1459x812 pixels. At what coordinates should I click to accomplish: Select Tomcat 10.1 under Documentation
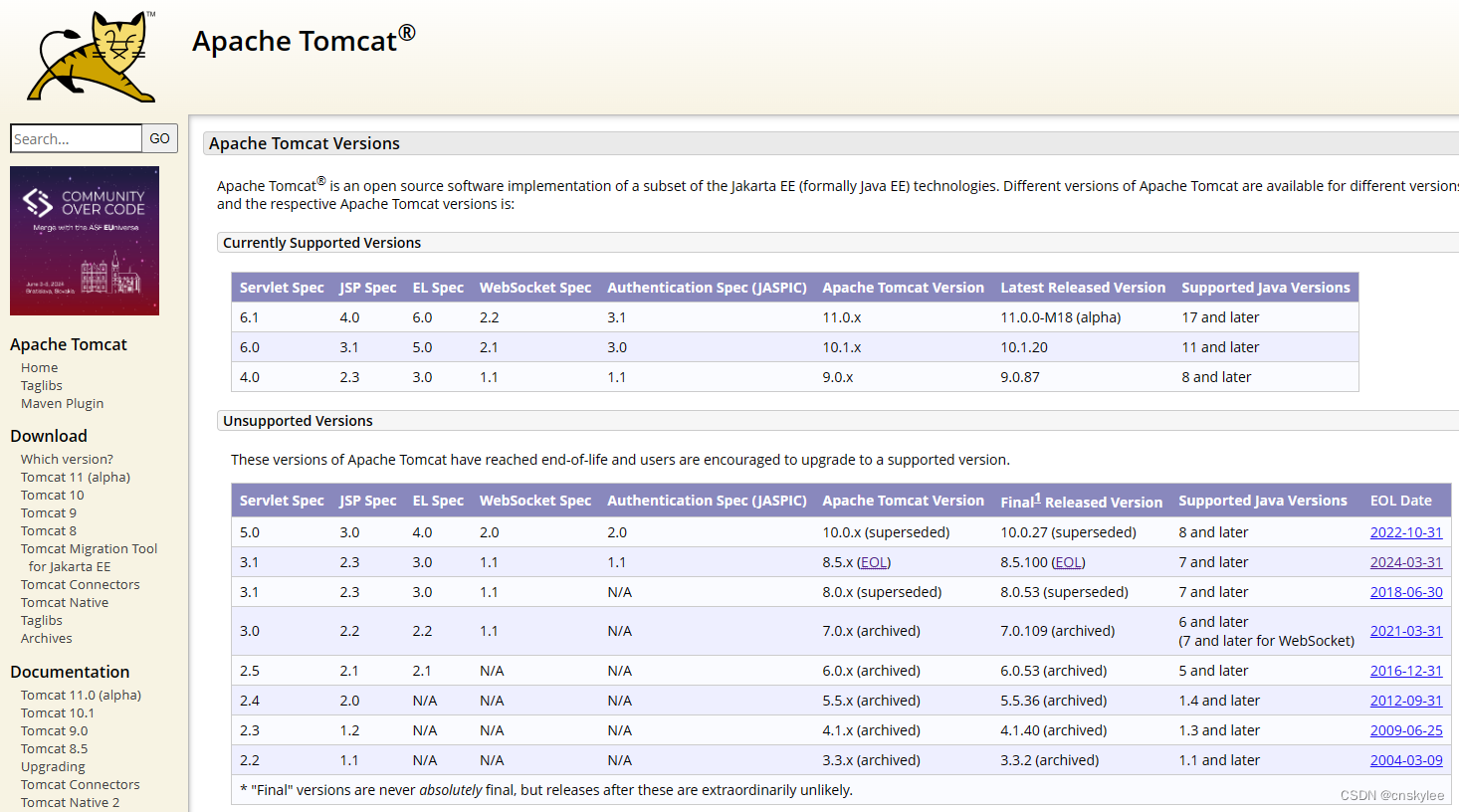58,712
